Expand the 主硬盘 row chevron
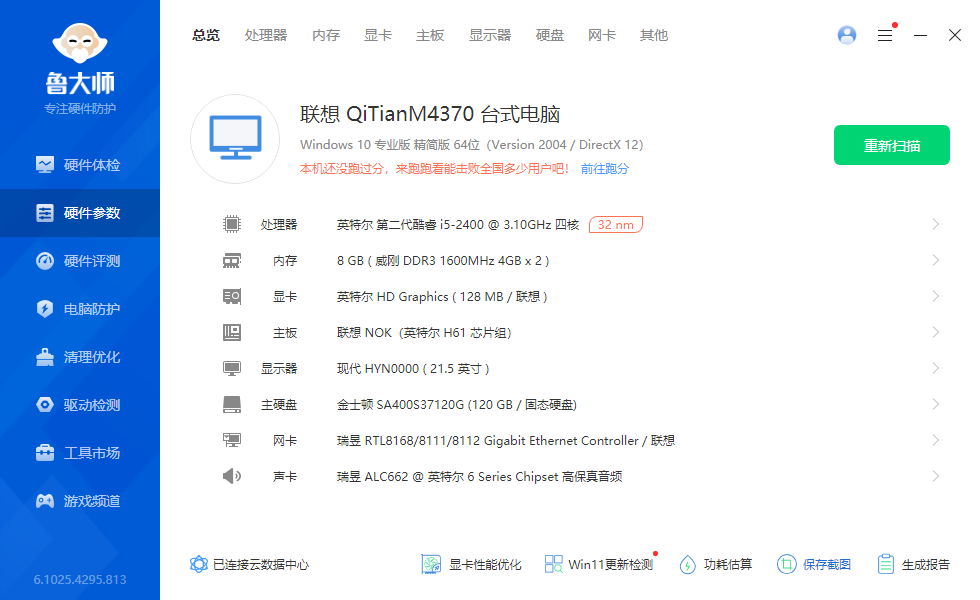The height and width of the screenshot is (600, 980). pyautogui.click(x=935, y=404)
